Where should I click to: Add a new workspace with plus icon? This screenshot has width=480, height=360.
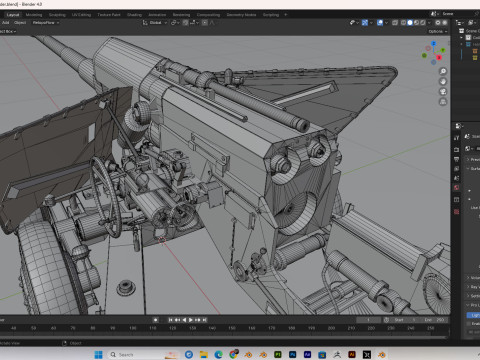click(x=285, y=15)
